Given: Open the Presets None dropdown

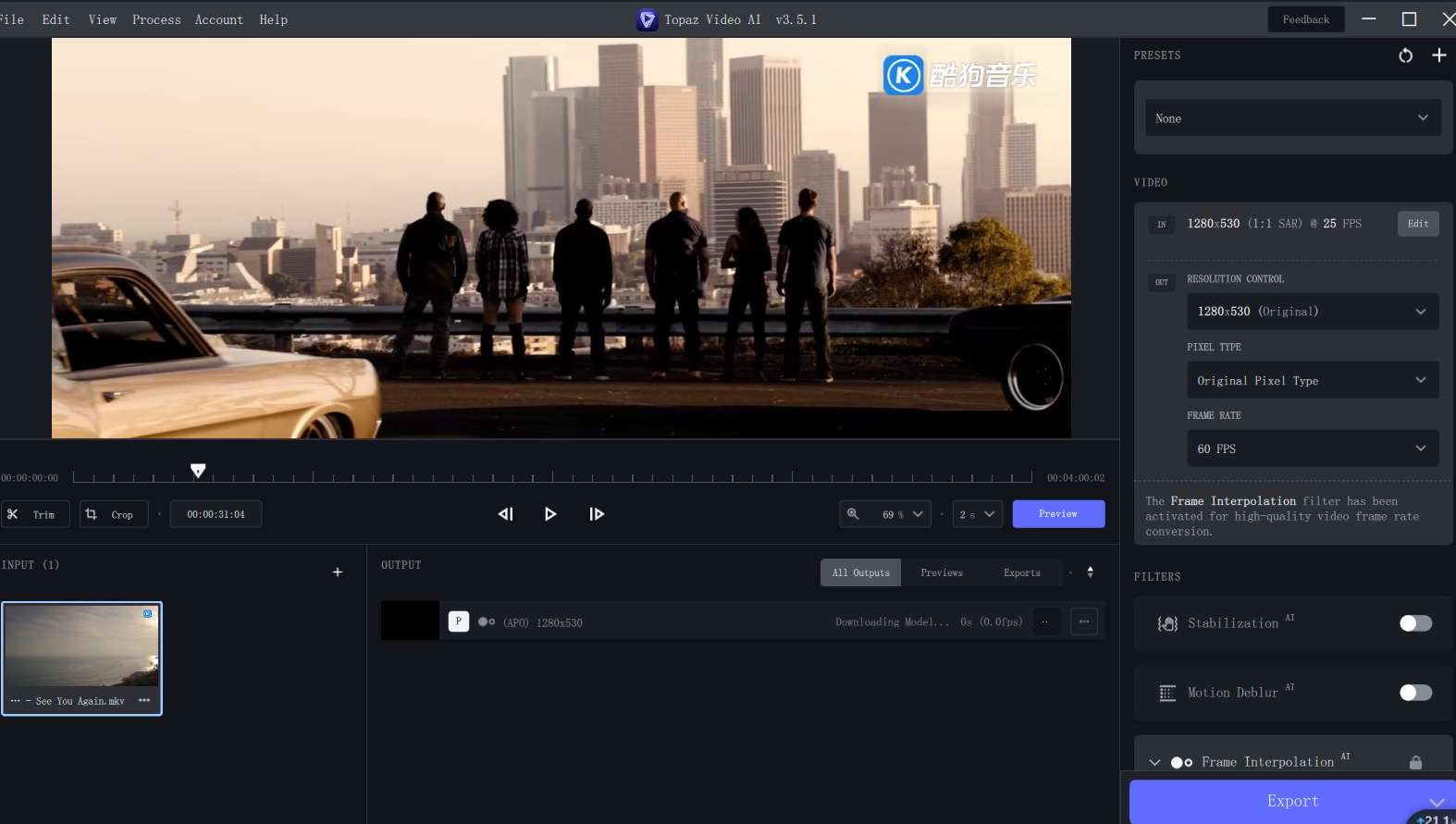Looking at the screenshot, I should coord(1292,117).
